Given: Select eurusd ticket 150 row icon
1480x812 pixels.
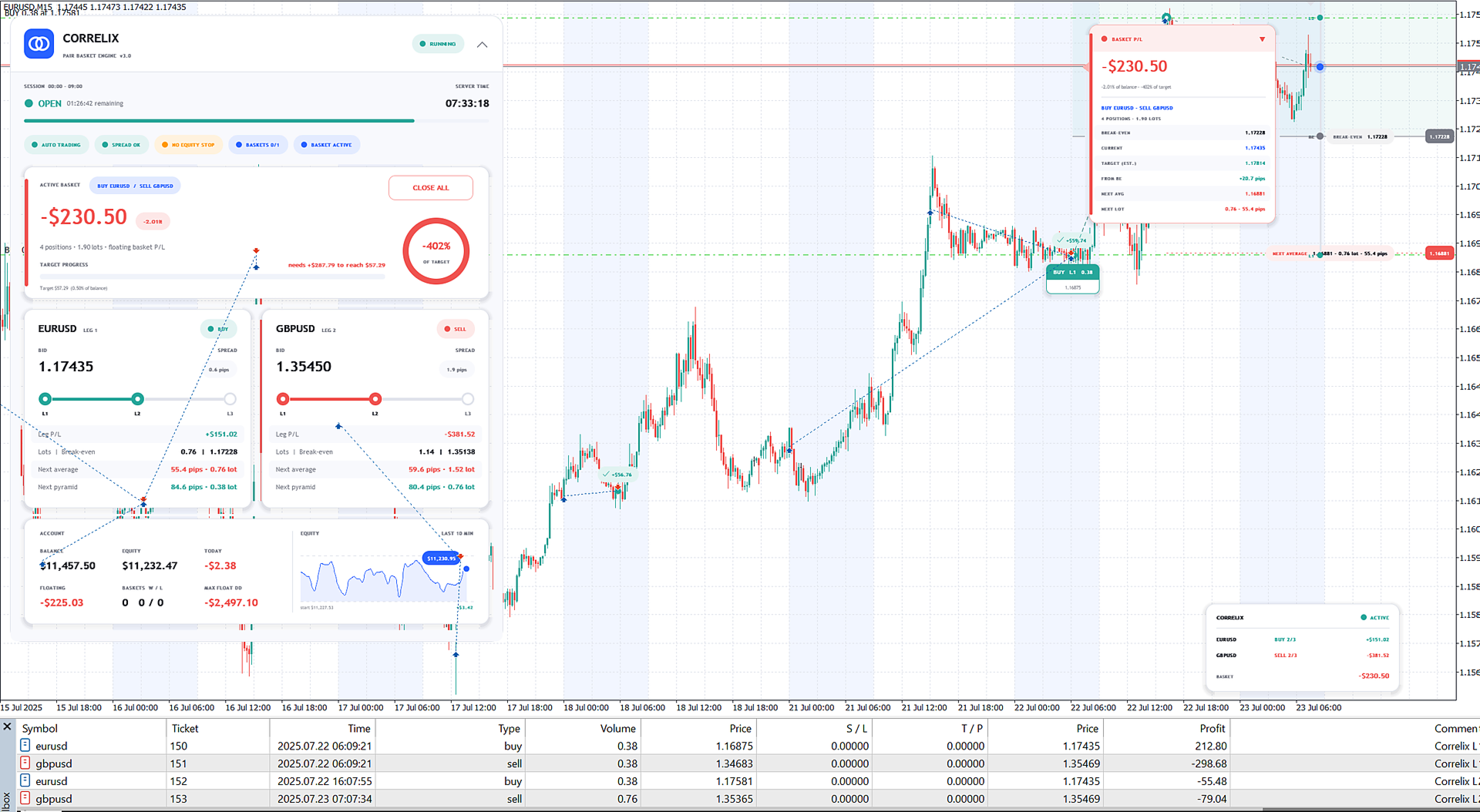Looking at the screenshot, I should click(25, 745).
